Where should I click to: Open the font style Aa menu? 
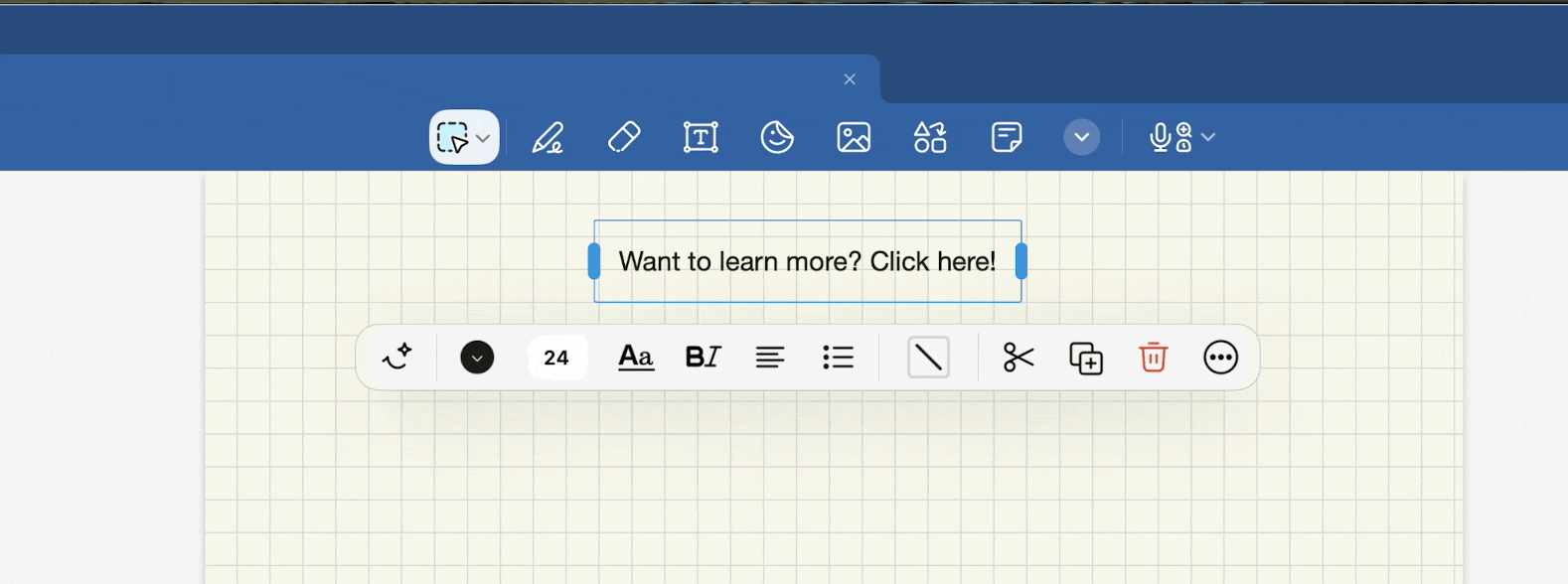(x=636, y=357)
